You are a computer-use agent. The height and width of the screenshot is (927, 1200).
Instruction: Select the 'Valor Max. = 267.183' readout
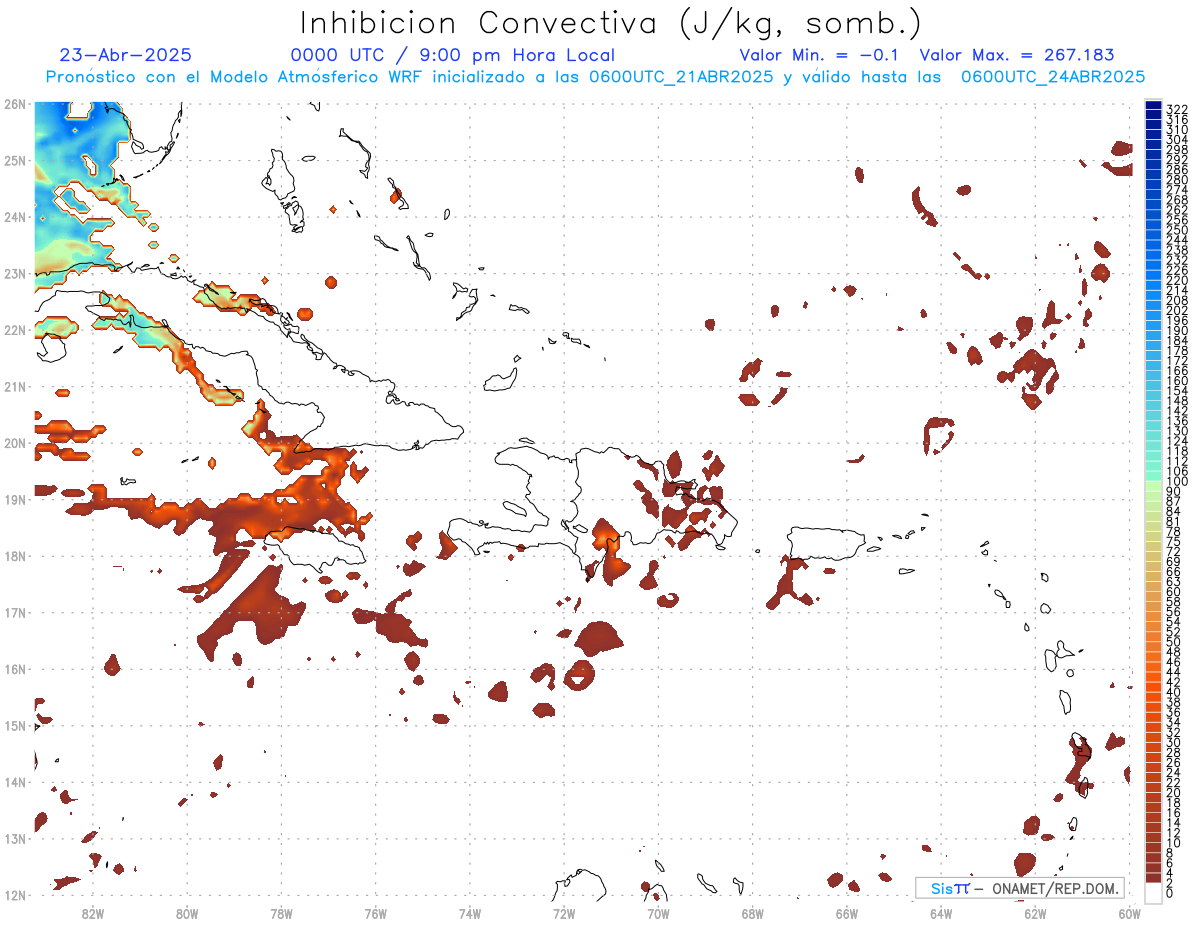click(1017, 56)
